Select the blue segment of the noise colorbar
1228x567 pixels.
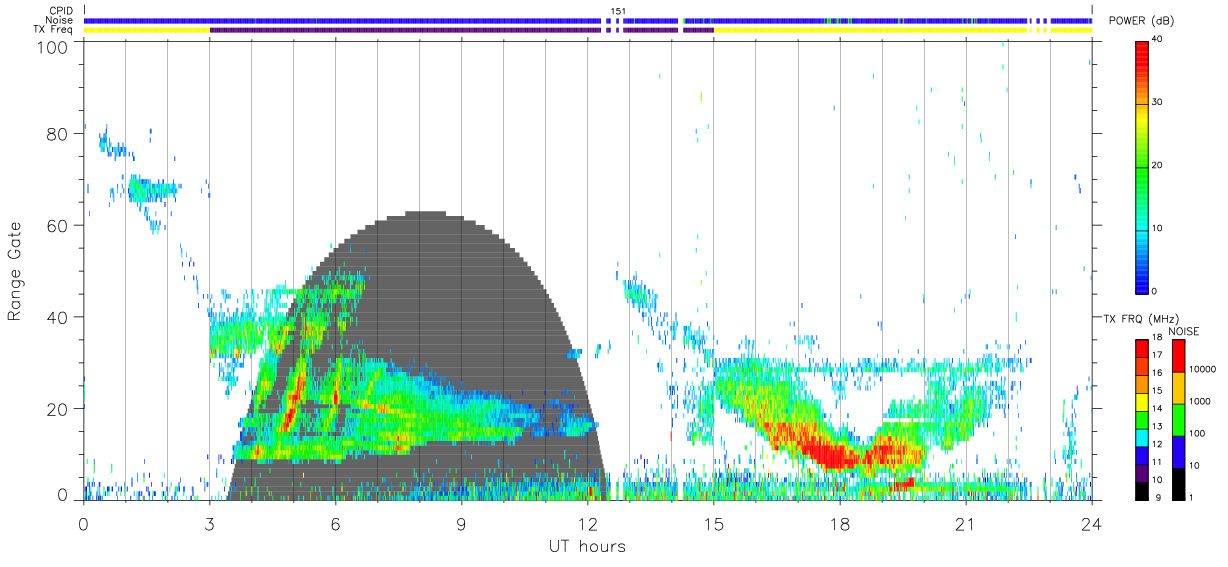(1178, 452)
